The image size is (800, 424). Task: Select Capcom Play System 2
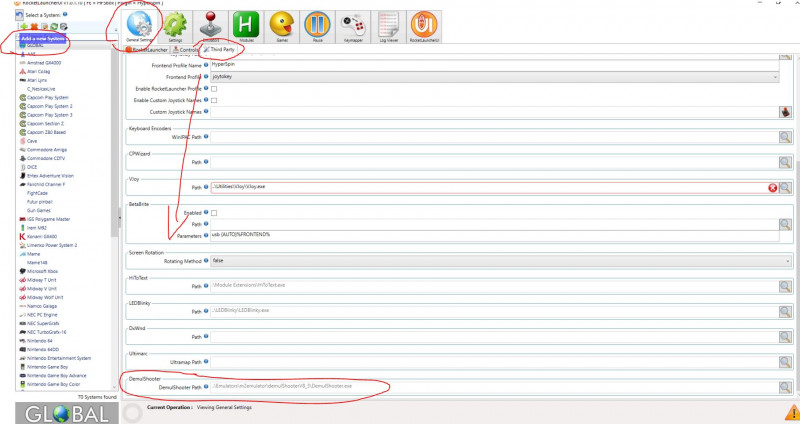pos(49,106)
